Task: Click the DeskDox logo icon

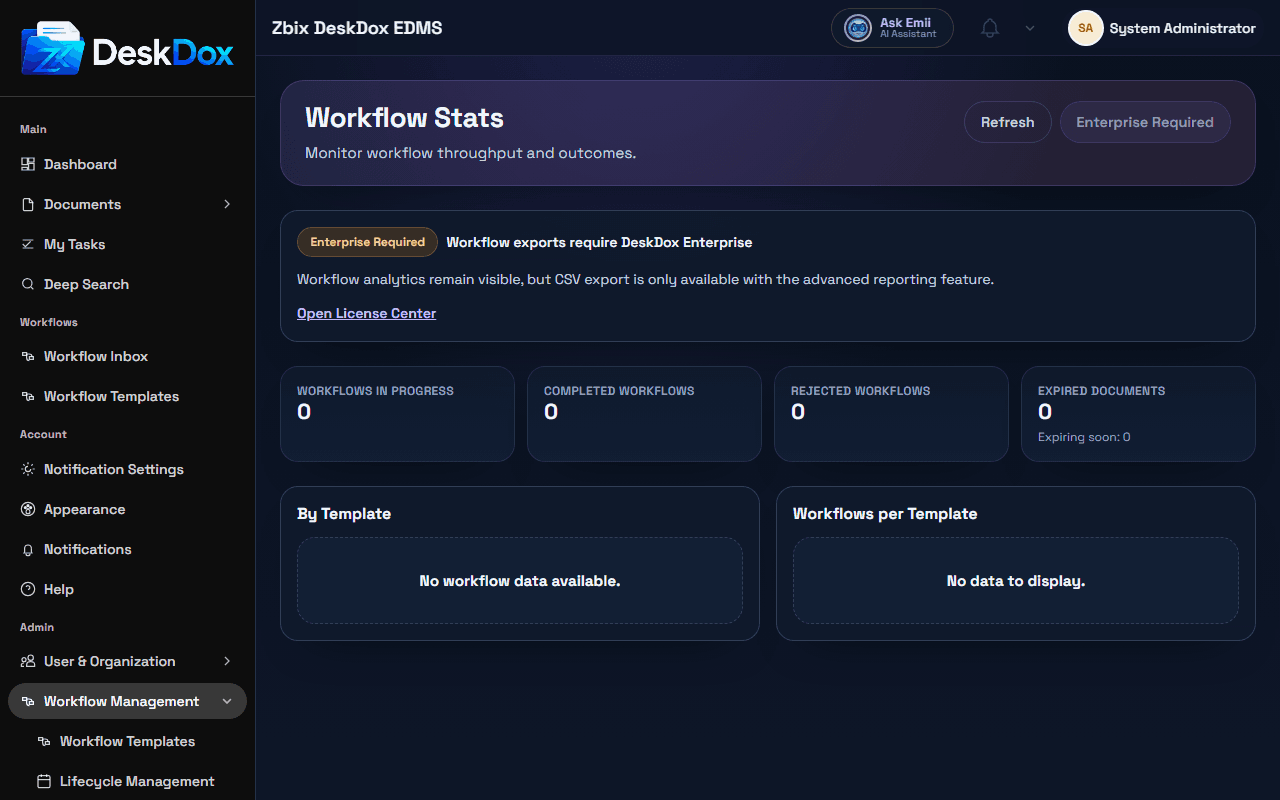Action: [53, 49]
